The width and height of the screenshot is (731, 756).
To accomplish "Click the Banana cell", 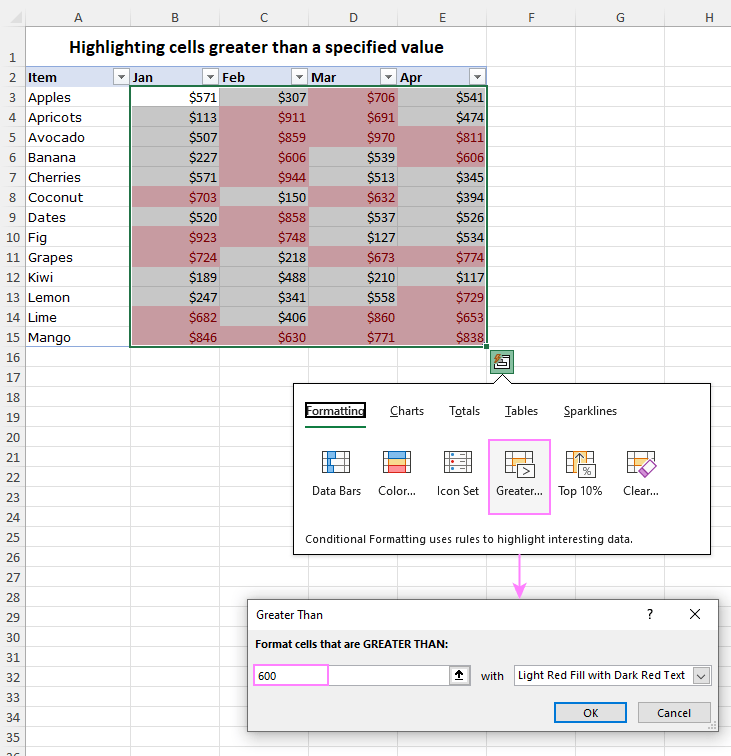I will tap(78, 157).
